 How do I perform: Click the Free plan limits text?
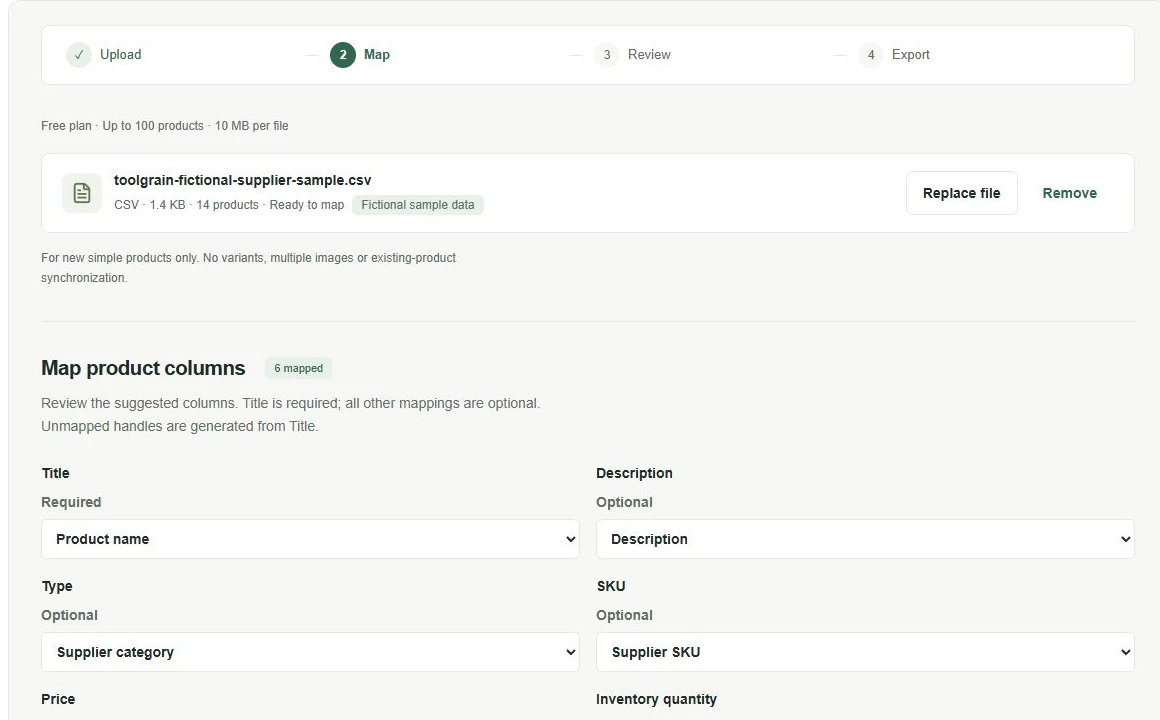(164, 126)
